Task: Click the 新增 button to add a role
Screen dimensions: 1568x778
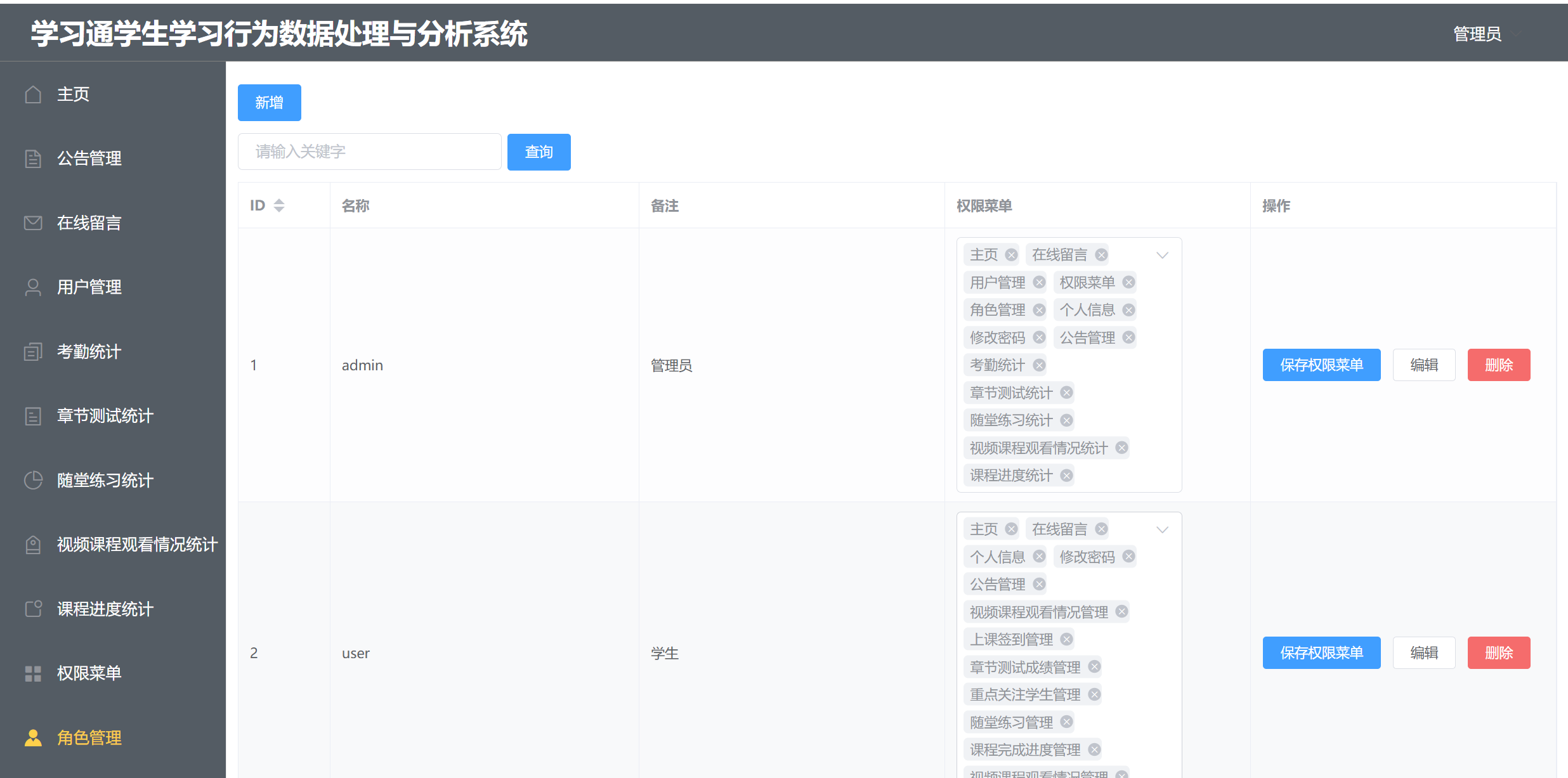Action: (x=269, y=102)
